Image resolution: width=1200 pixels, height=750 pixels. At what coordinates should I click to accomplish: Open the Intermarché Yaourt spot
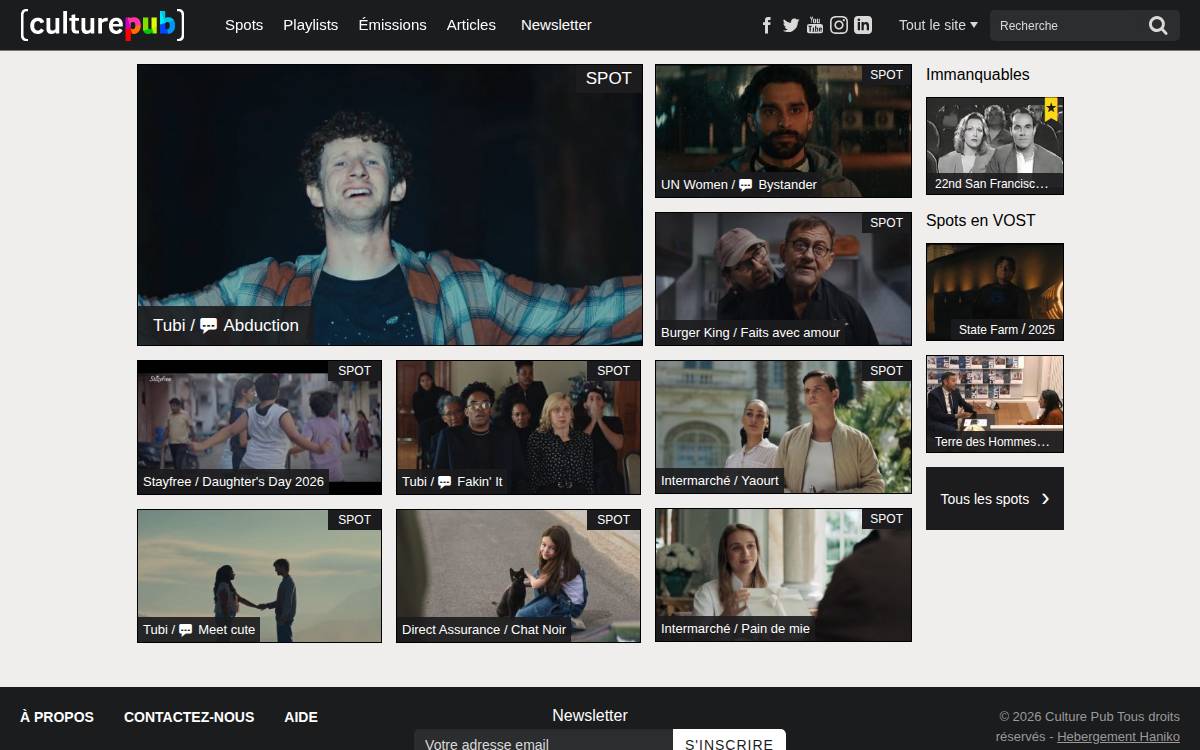point(783,427)
